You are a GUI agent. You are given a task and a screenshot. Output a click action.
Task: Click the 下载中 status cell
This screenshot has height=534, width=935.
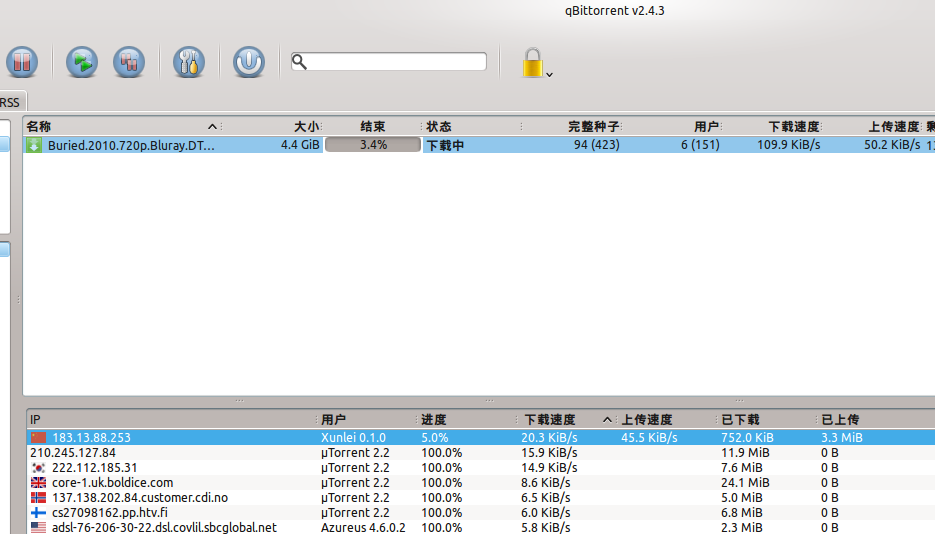click(x=445, y=145)
